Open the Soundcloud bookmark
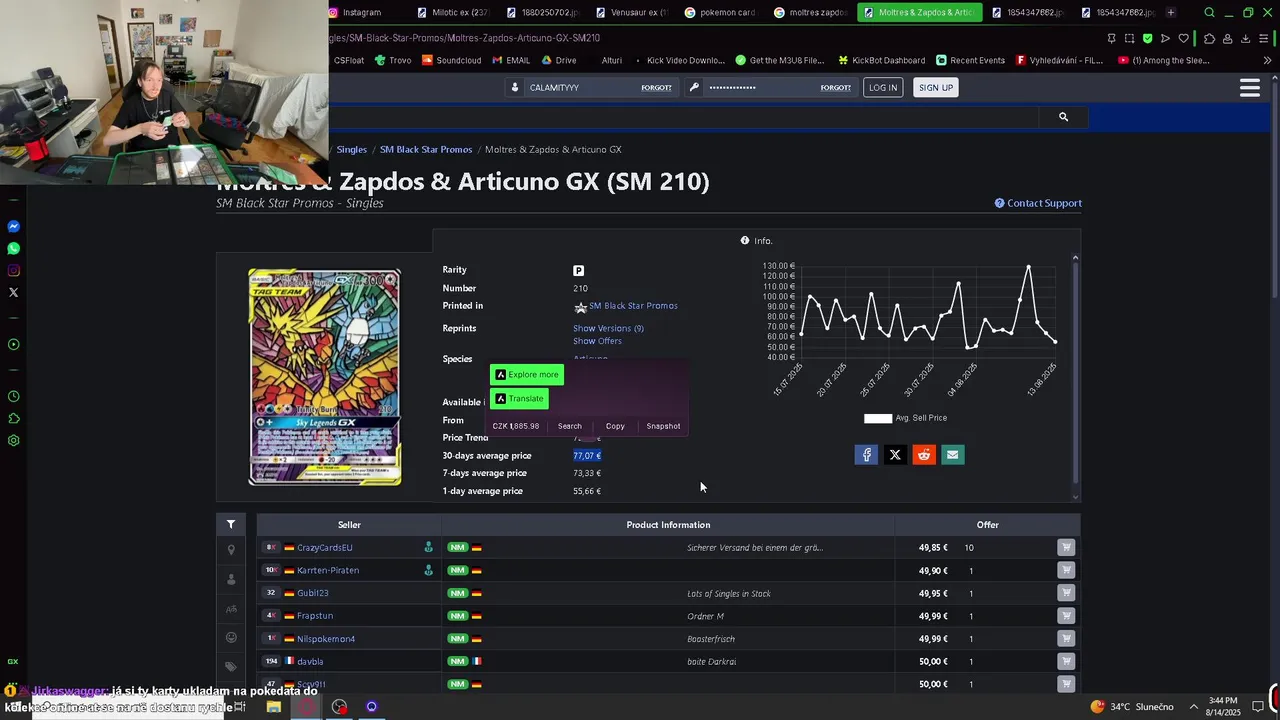 click(x=451, y=60)
